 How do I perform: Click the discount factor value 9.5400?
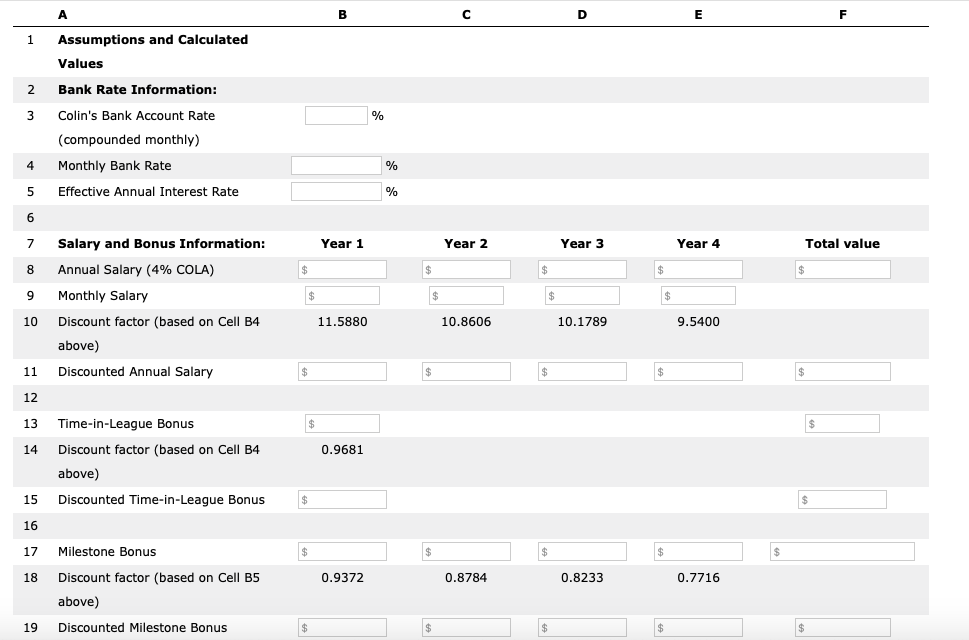pos(698,321)
